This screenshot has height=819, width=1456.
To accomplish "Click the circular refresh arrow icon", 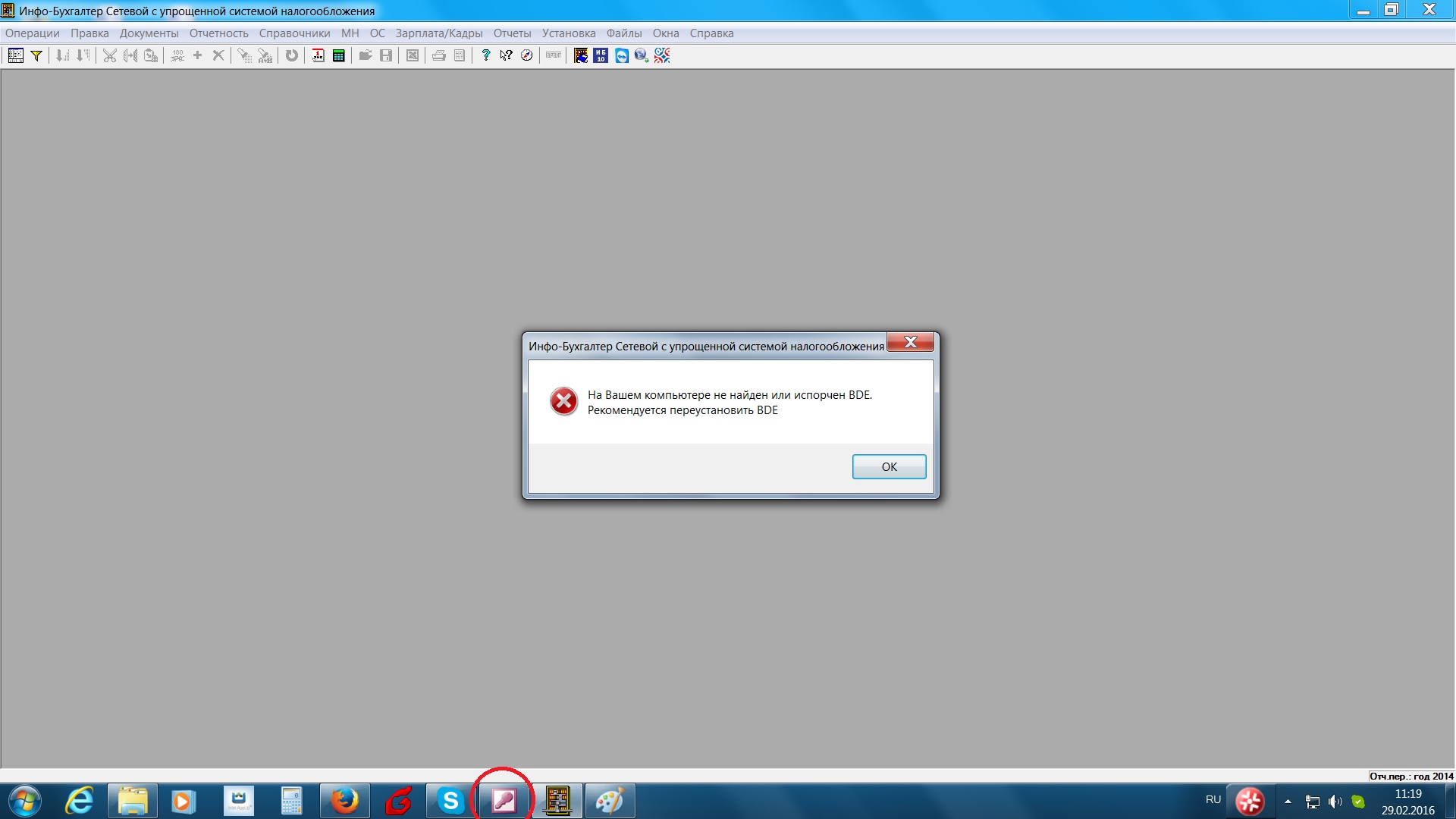I will [291, 55].
